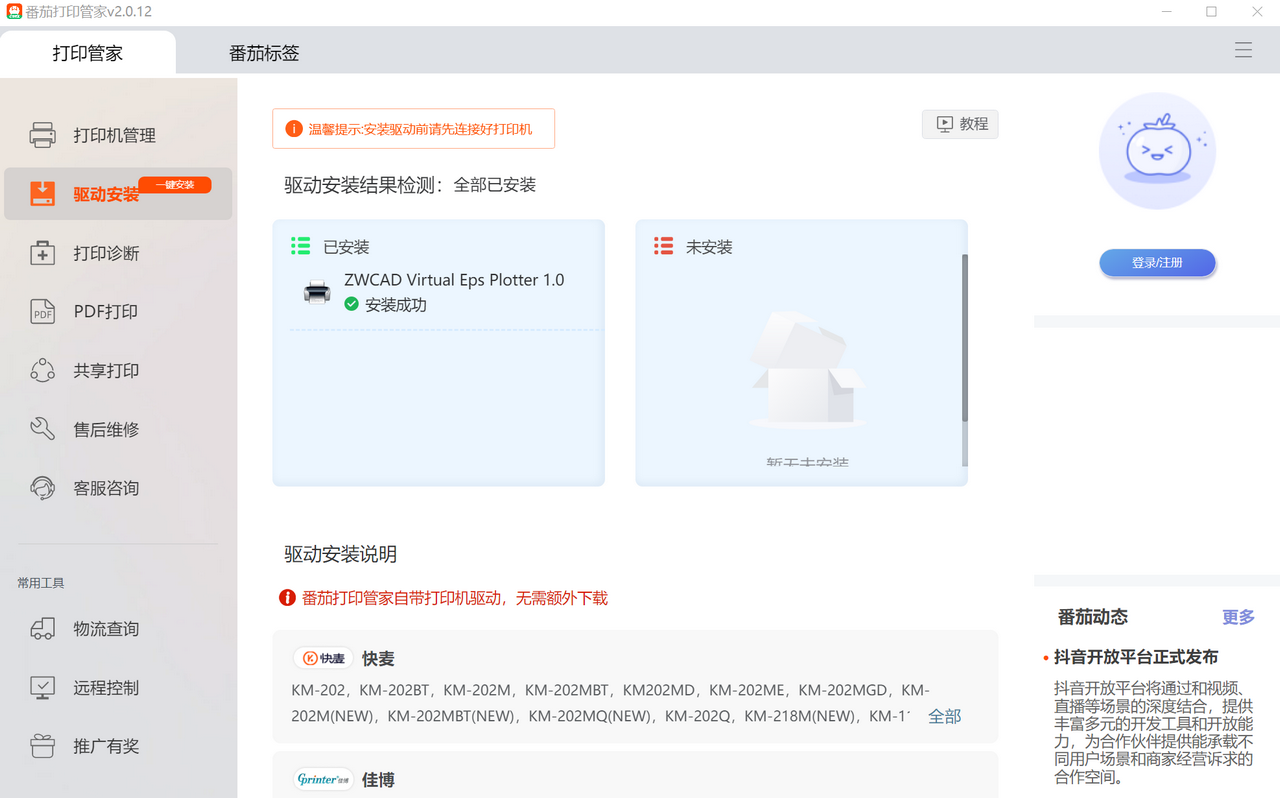Click the 快麦 brand logo
1280x798 pixels.
click(x=323, y=657)
